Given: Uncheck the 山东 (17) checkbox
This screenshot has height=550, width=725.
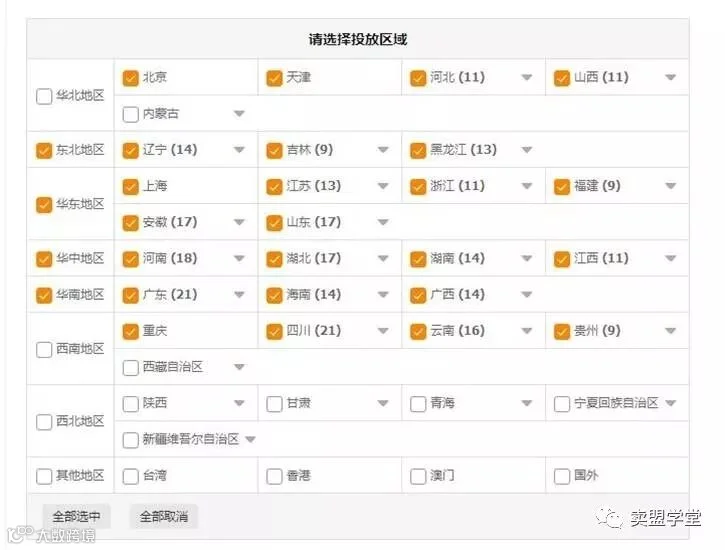Looking at the screenshot, I should point(274,223).
